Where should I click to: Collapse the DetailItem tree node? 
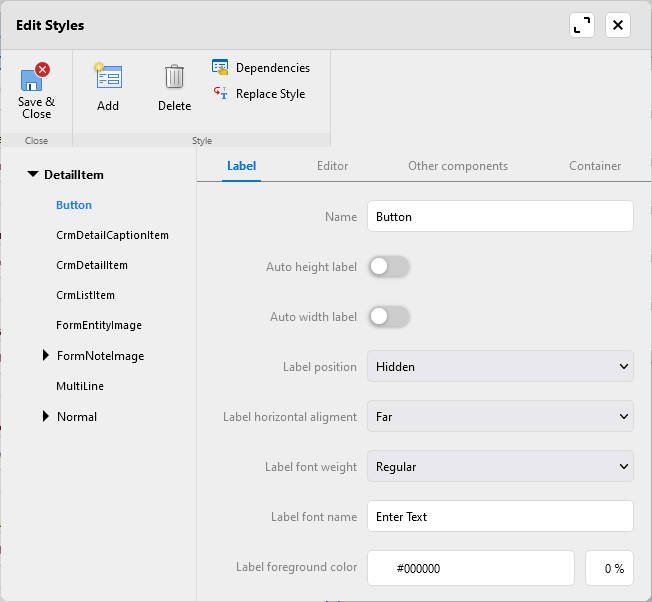tap(33, 175)
